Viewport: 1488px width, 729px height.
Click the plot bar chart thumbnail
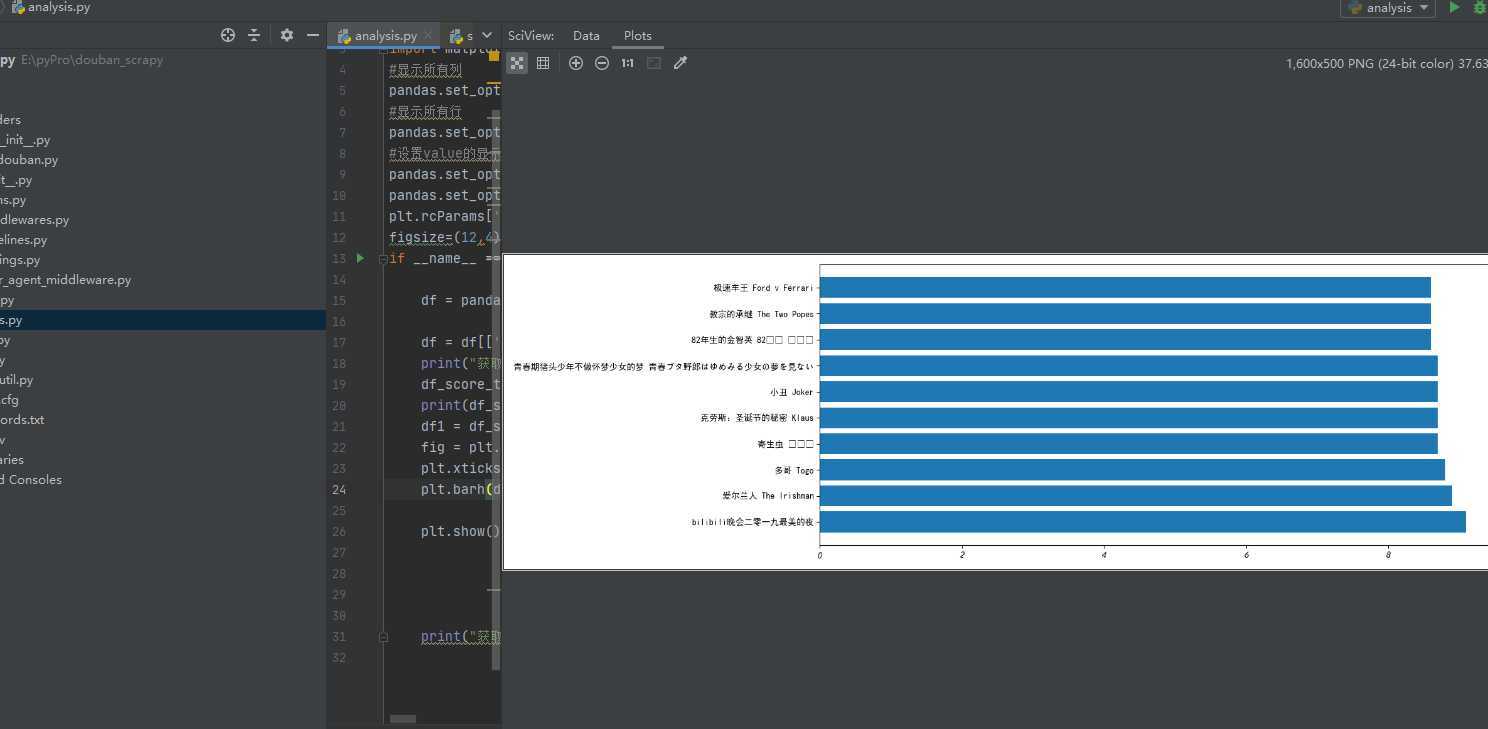coord(995,411)
